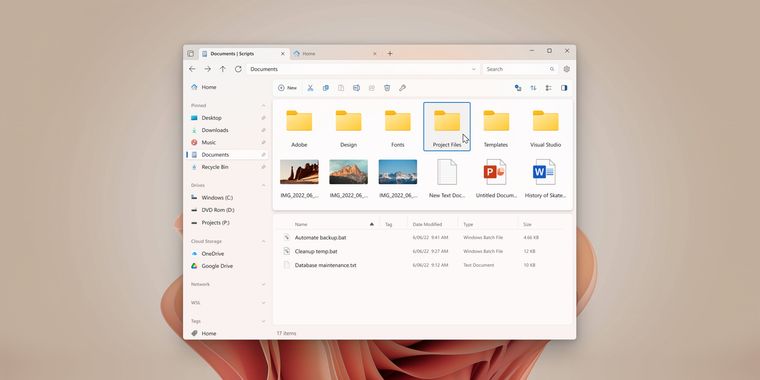Toggle Name column sort direction arrow

(372, 224)
